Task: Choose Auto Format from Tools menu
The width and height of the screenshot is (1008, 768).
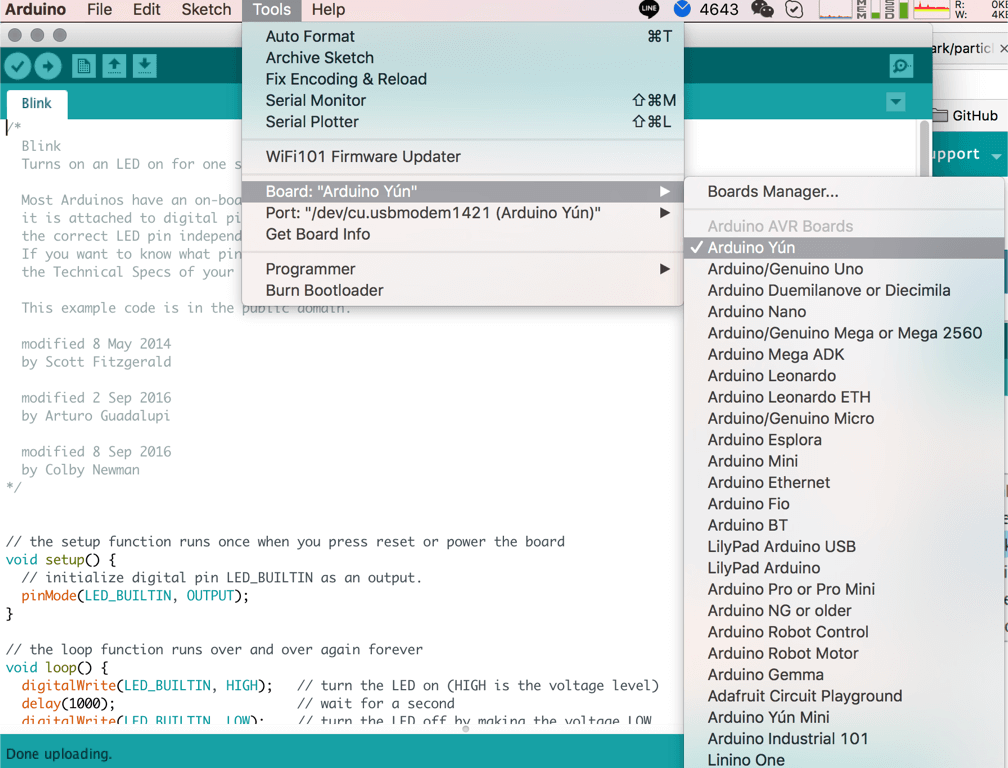Action: tap(463, 37)
